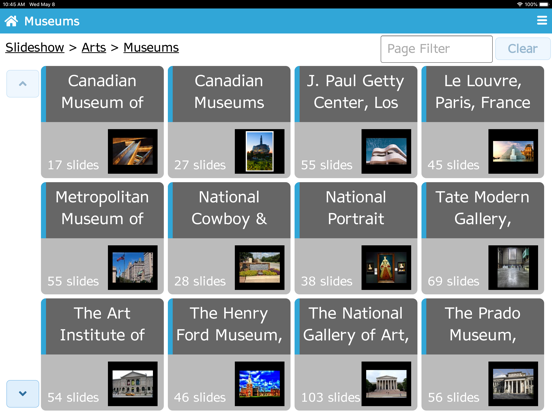The height and width of the screenshot is (414, 552).
Task: Select The Art Institute thumbnail image
Action: click(133, 384)
